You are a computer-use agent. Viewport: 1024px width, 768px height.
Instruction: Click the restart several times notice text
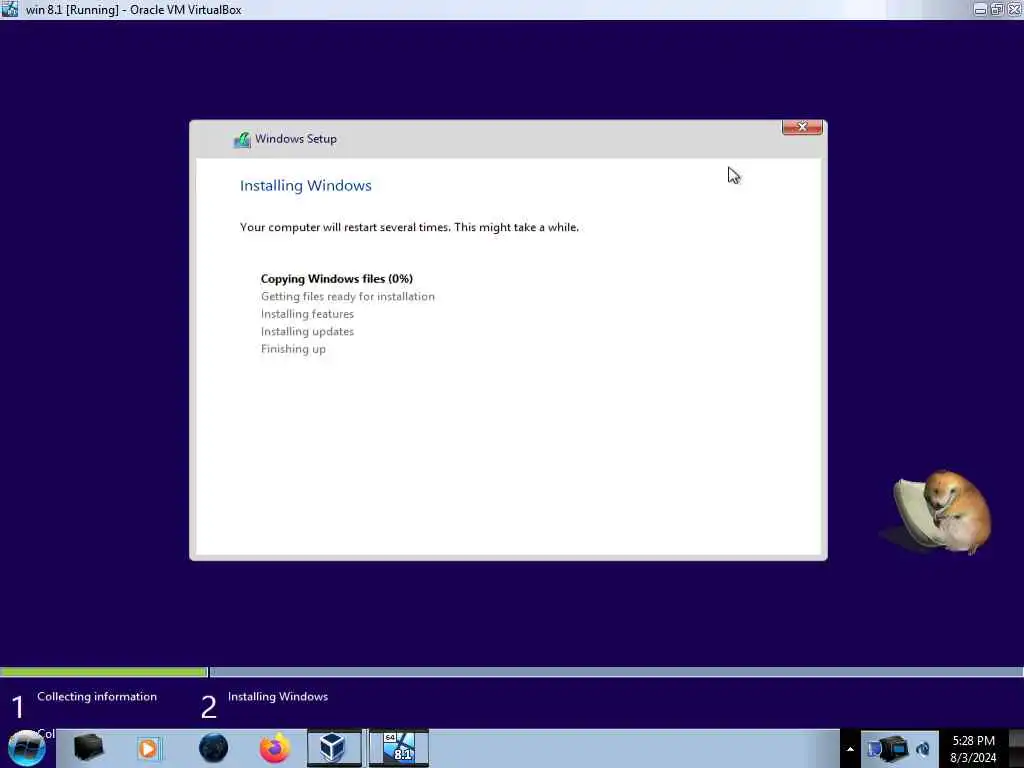pyautogui.click(x=409, y=227)
